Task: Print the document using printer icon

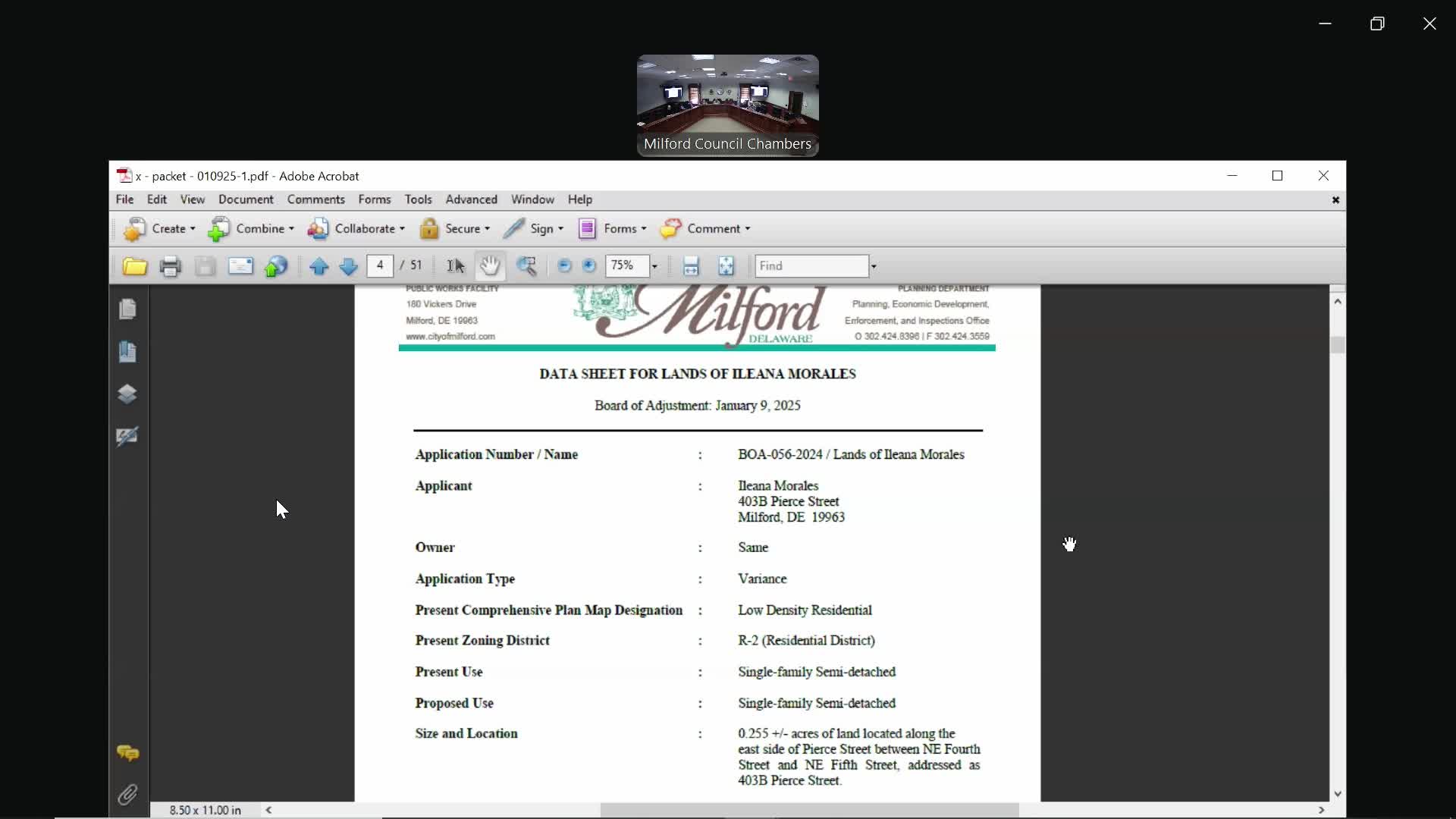Action: [x=170, y=266]
